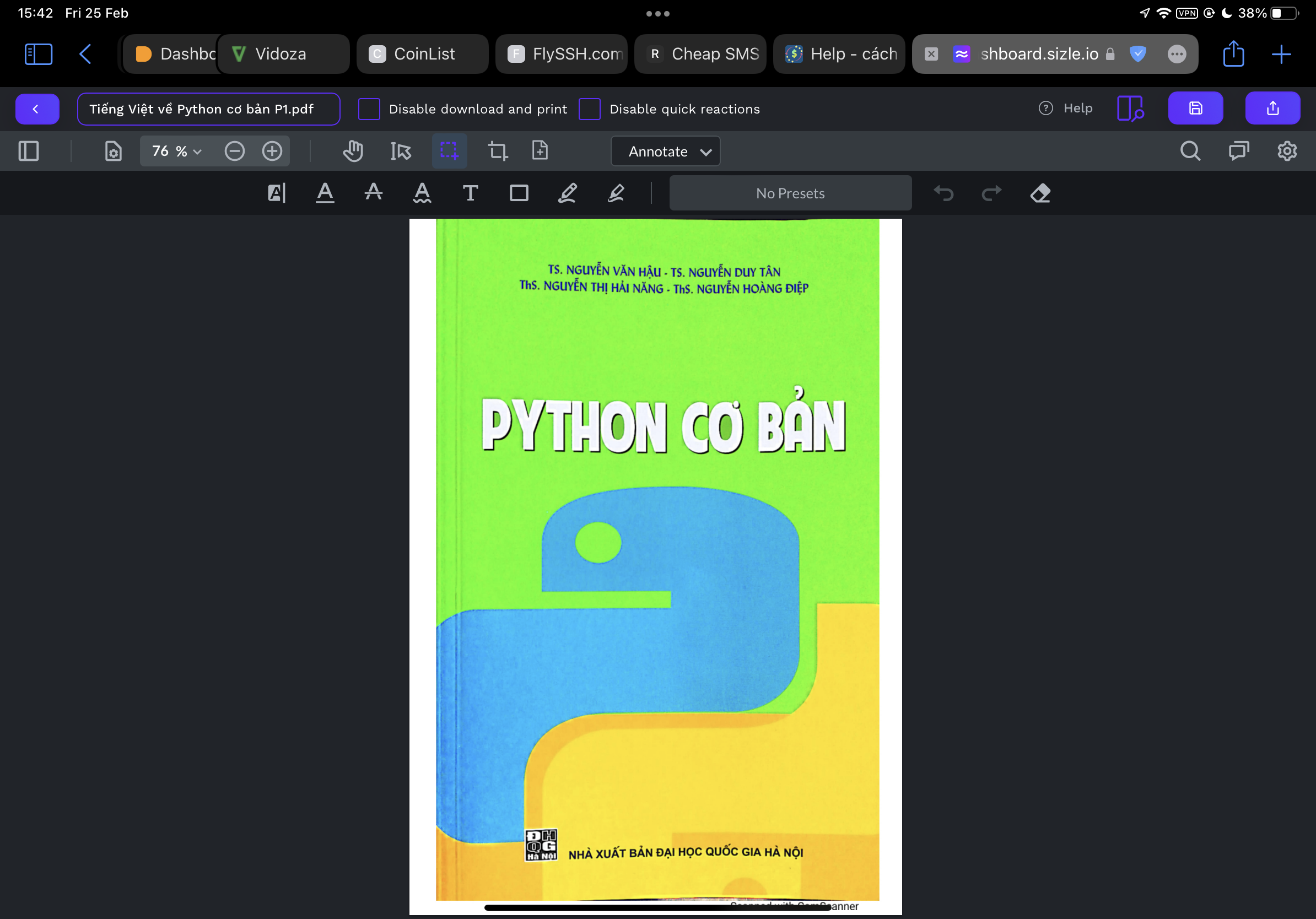Select the text highlight tool
This screenshot has height=919, width=1316.
coord(277,193)
